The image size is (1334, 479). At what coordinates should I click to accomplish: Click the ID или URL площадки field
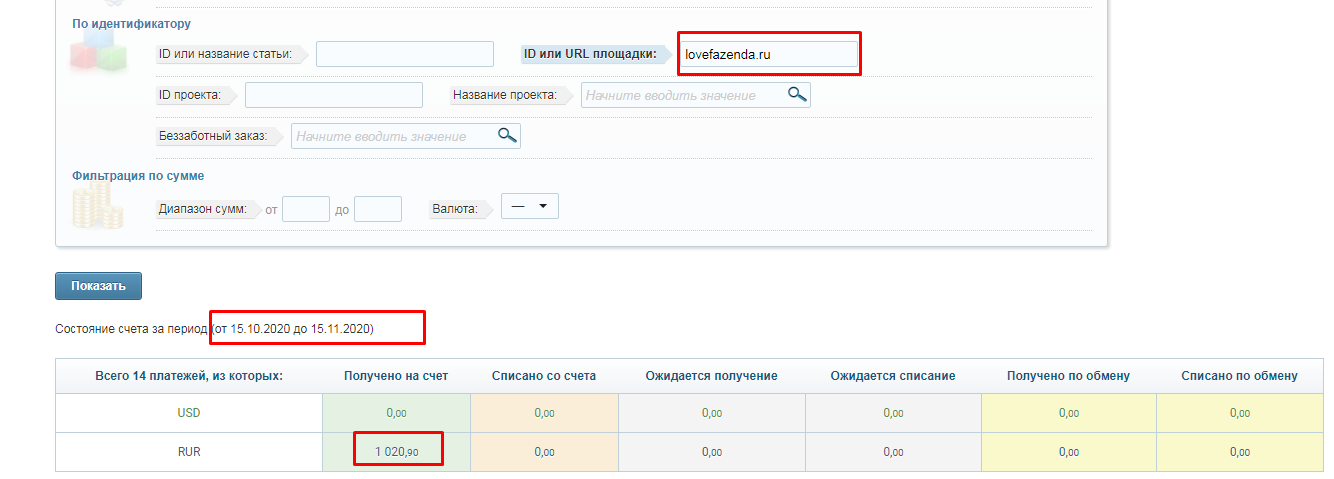point(767,54)
